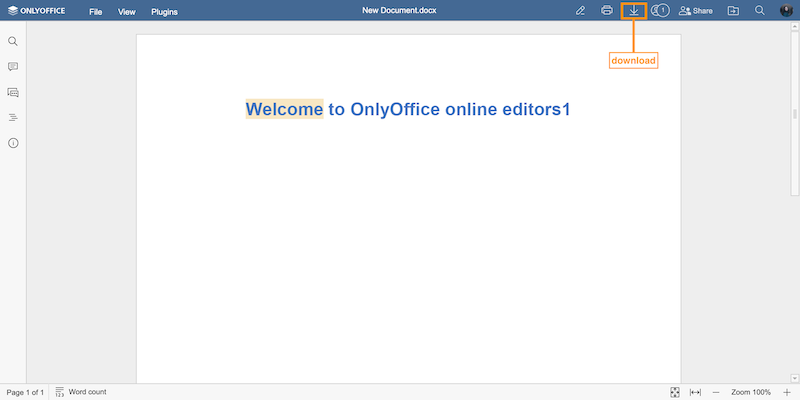Show the Headings navigation panel

point(13,118)
